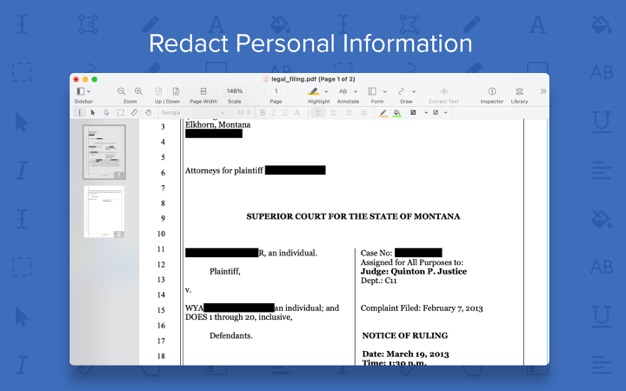This screenshot has height=391, width=626.
Task: Open page 2 thumbnail in sidebar
Action: [x=104, y=212]
